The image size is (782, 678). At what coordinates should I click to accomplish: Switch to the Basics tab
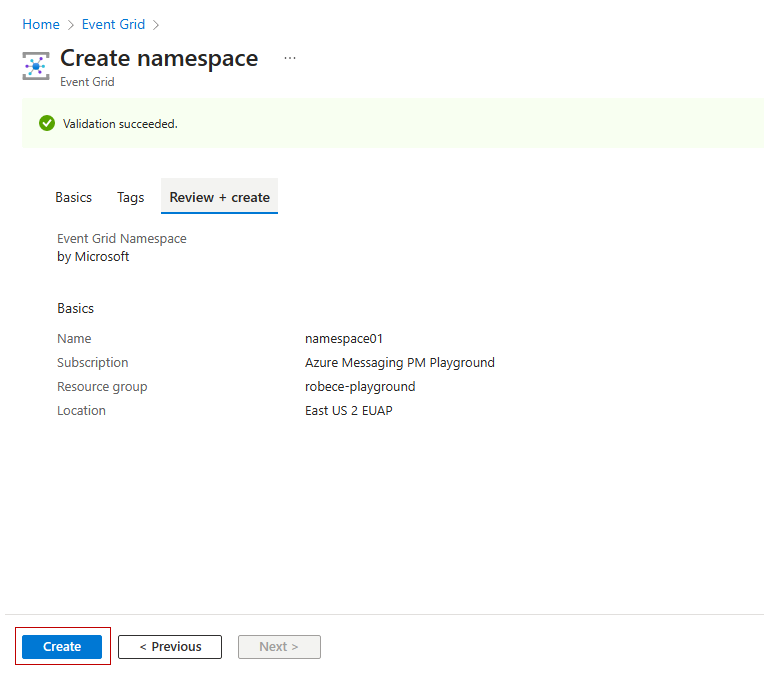[x=73, y=198]
